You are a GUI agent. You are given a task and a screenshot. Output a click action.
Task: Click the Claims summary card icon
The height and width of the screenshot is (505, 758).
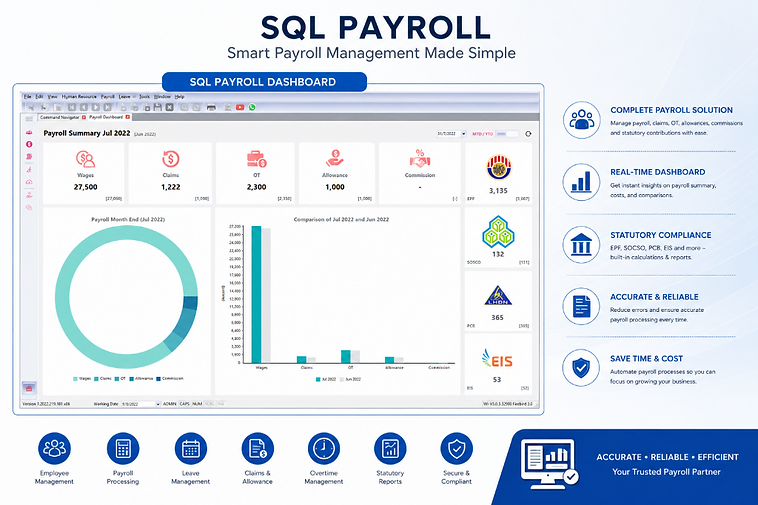(x=170, y=159)
